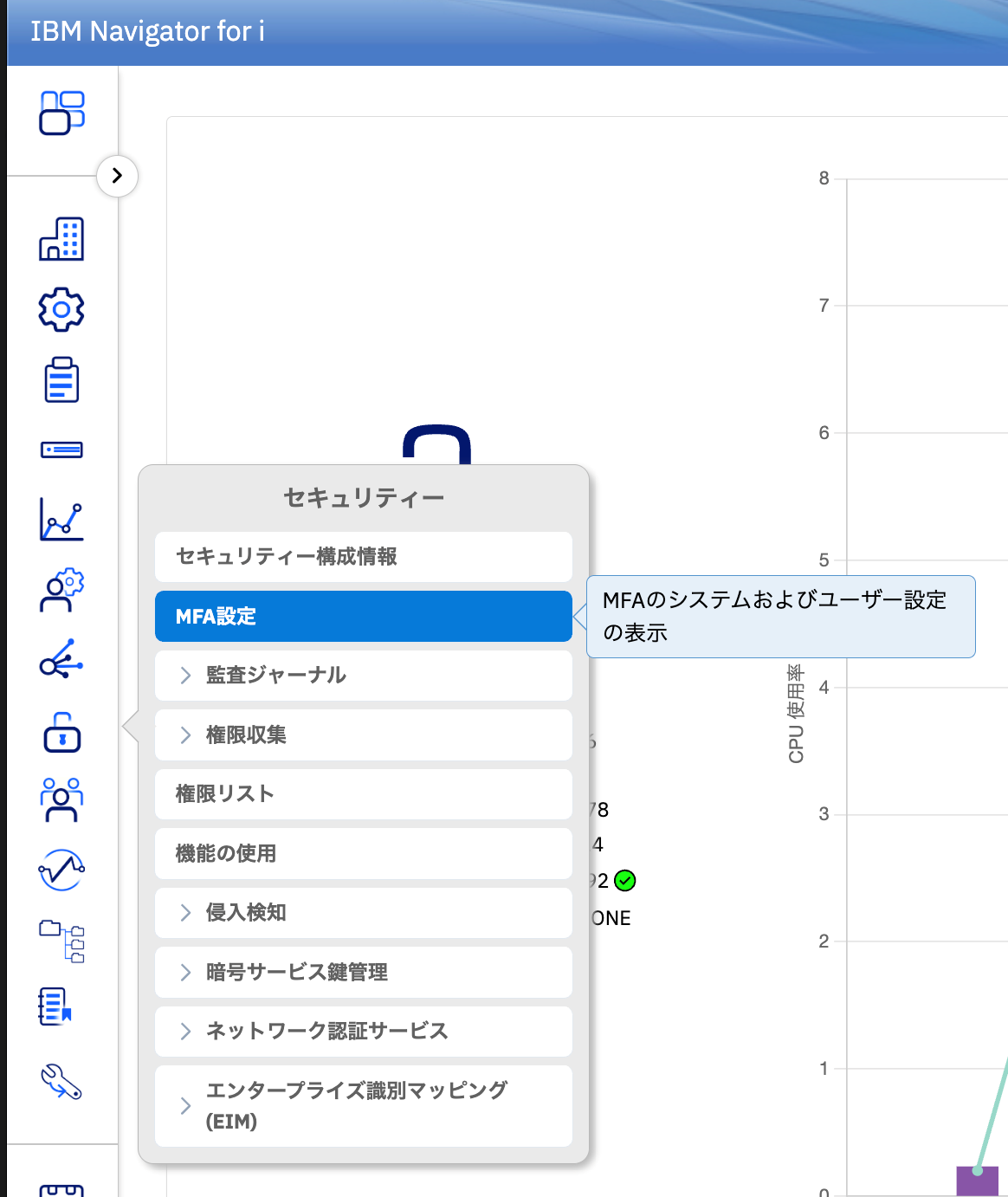Click the purple bar in CPU chart
The image size is (1008, 1197).
[977, 1181]
